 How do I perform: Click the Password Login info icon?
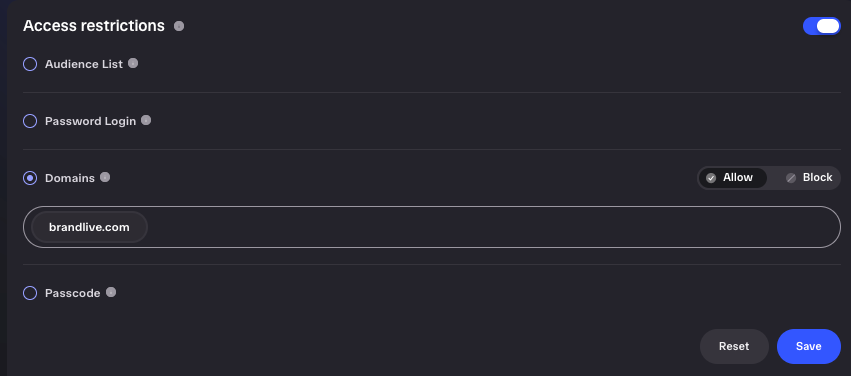click(x=146, y=120)
